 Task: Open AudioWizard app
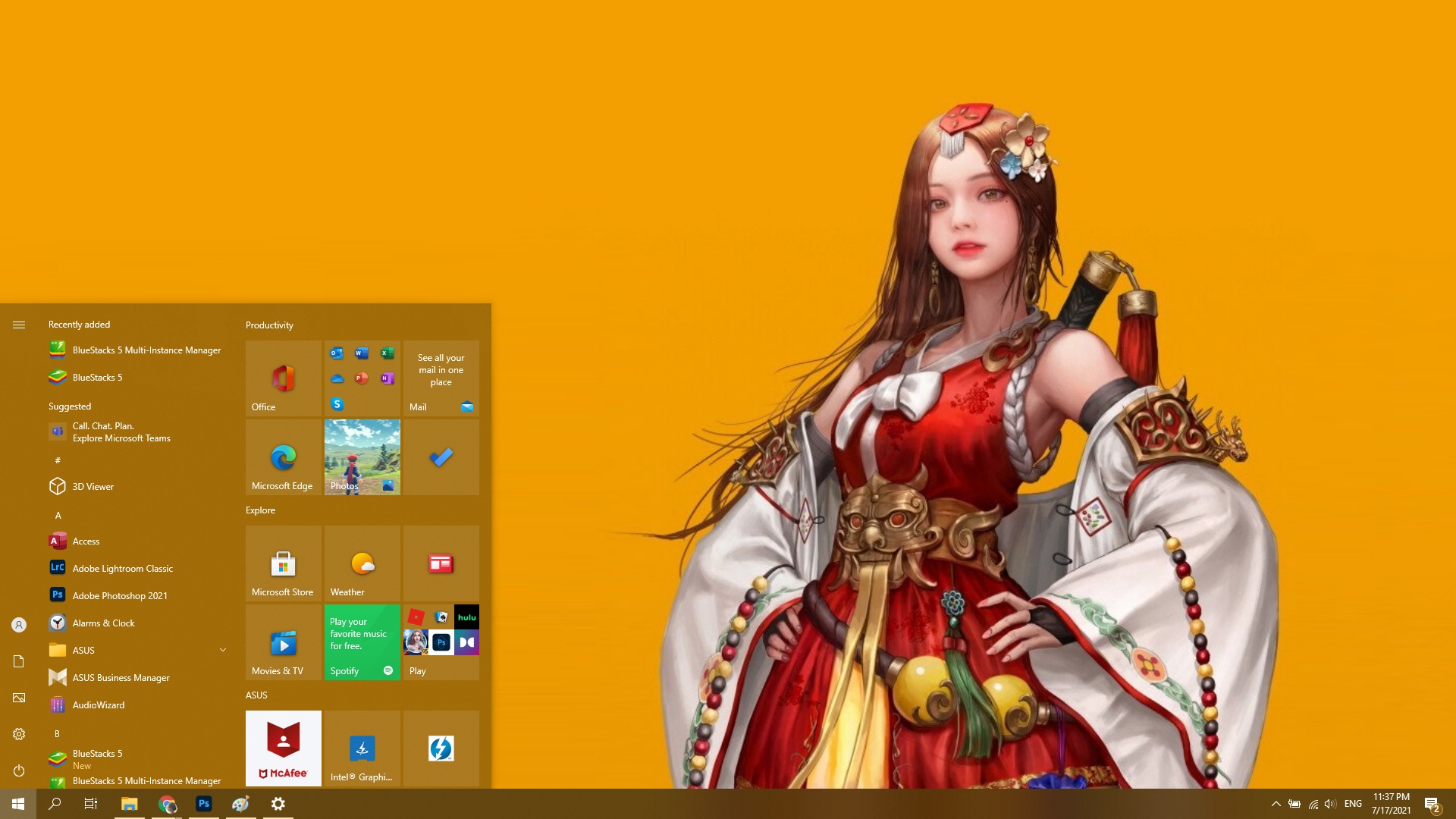pos(138,705)
